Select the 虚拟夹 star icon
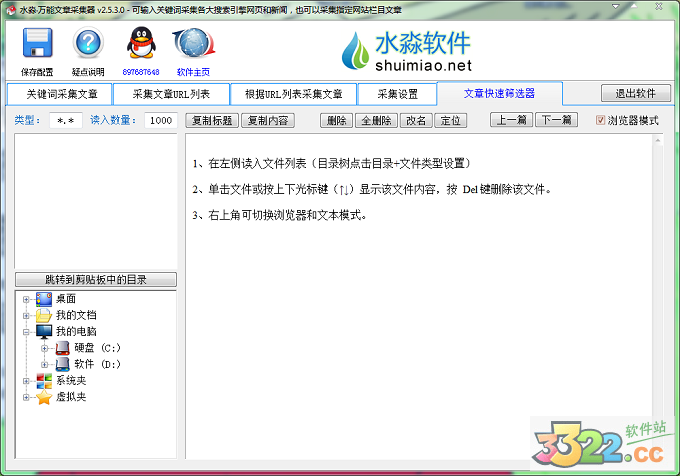The height and width of the screenshot is (476, 680). pyautogui.click(x=44, y=397)
